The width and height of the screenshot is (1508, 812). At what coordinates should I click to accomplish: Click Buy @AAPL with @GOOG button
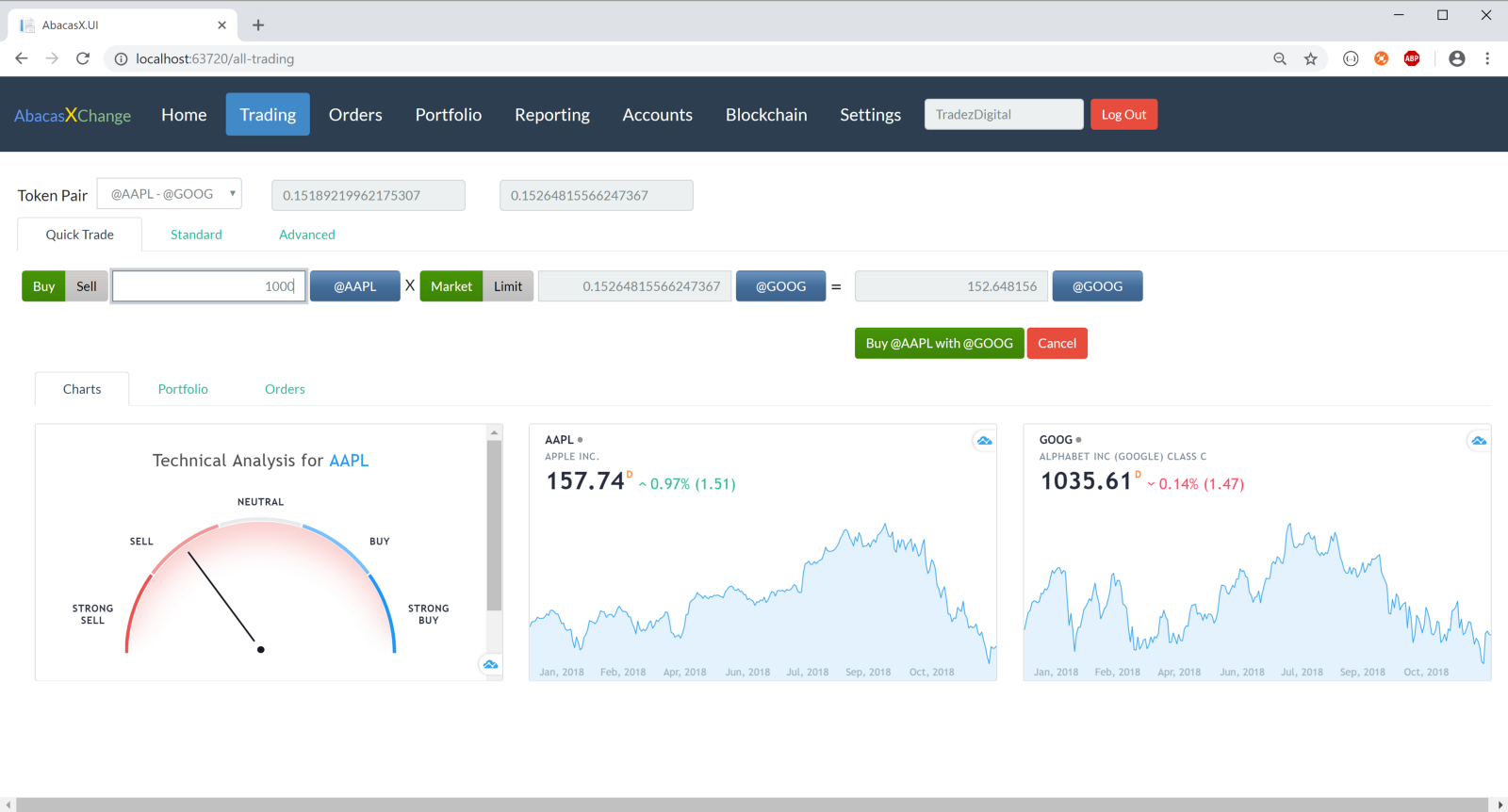(940, 343)
